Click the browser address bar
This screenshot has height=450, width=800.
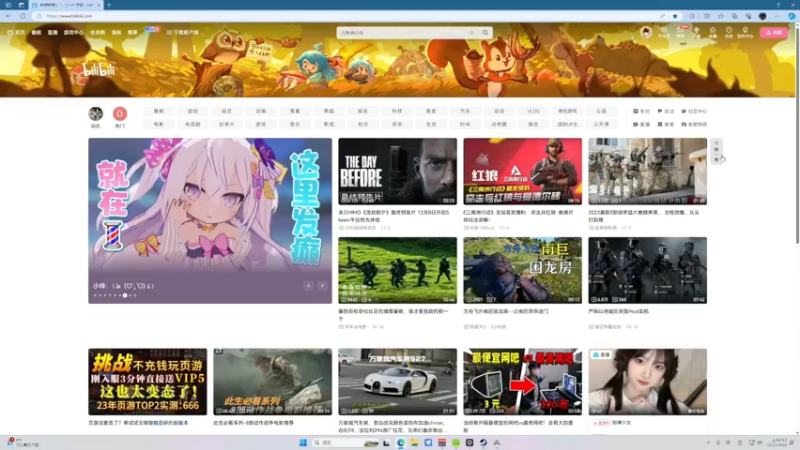[x=347, y=16]
